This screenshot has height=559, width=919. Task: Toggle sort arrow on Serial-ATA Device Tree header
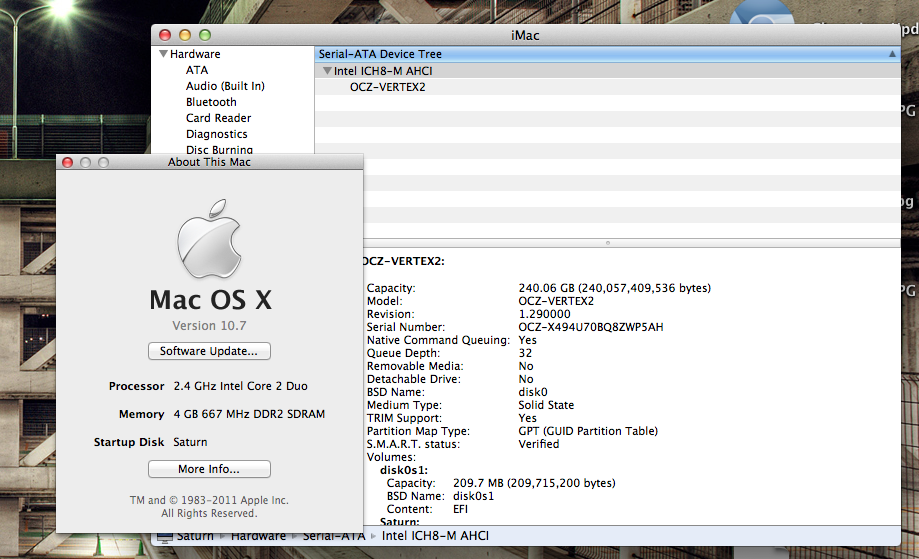tap(892, 54)
